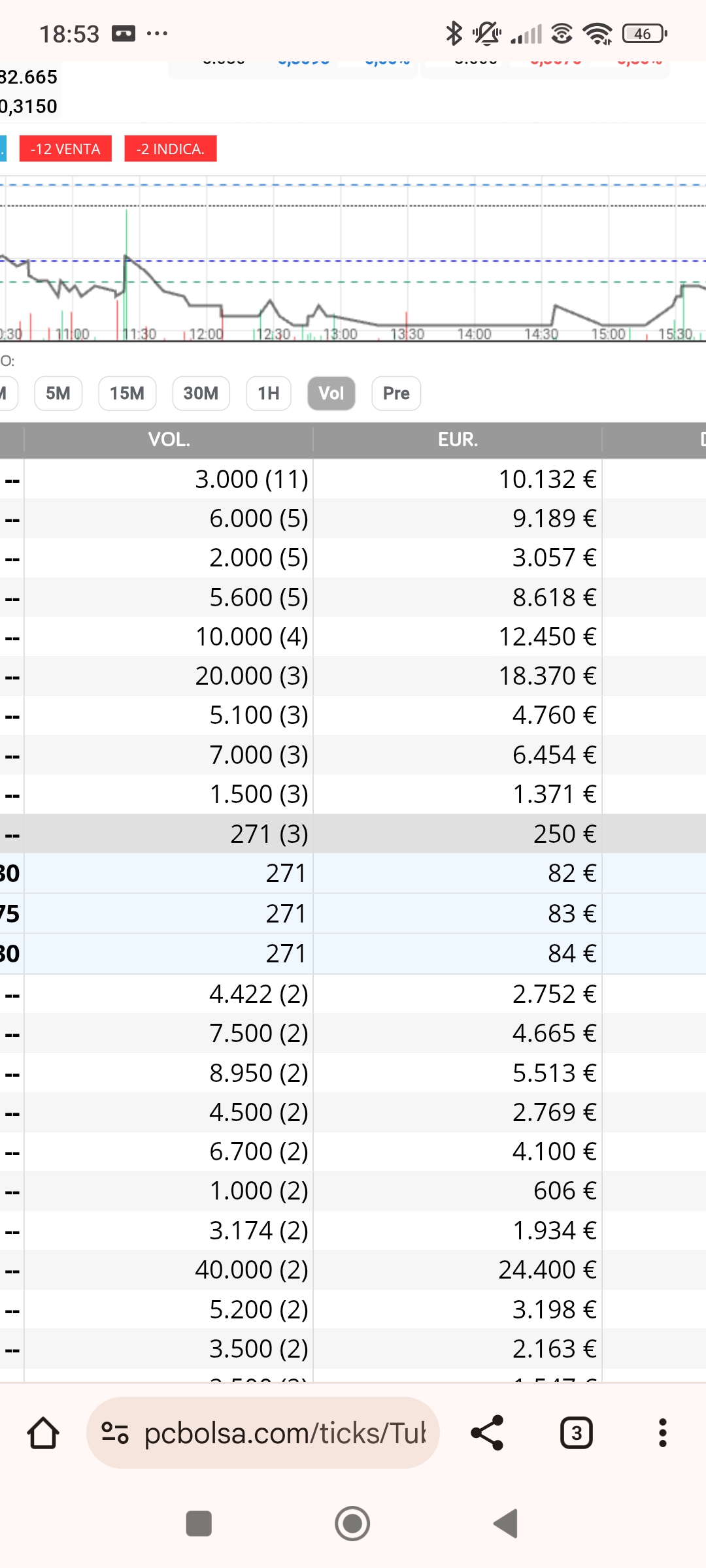Screen dimensions: 706x1568
Task: Select the 5M interval button
Action: [58, 393]
